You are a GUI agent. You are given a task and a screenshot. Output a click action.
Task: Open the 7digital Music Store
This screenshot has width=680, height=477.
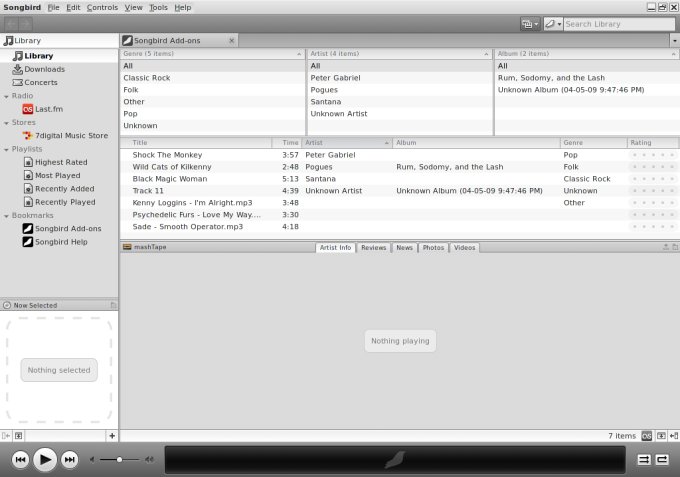[x=70, y=135]
